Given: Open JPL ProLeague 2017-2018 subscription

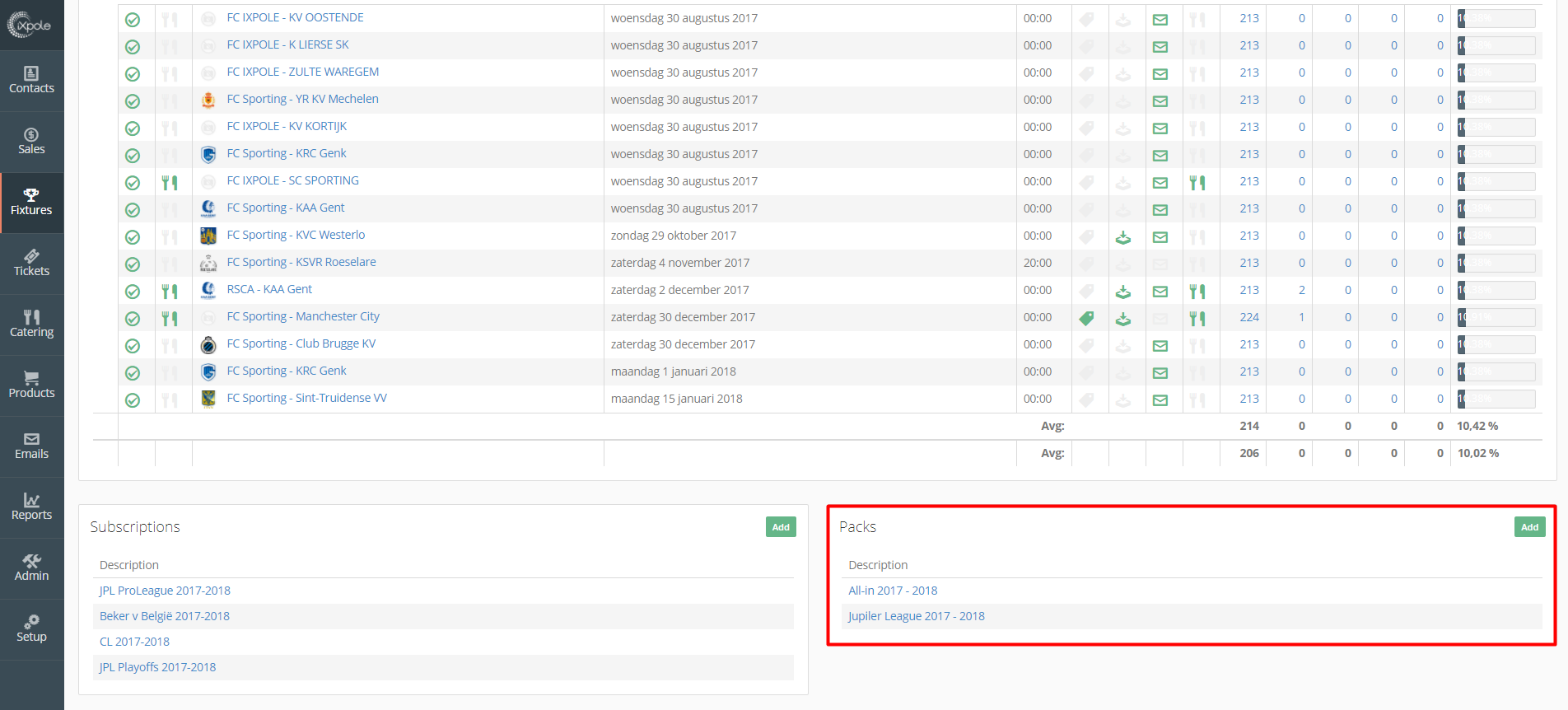Looking at the screenshot, I should point(165,591).
